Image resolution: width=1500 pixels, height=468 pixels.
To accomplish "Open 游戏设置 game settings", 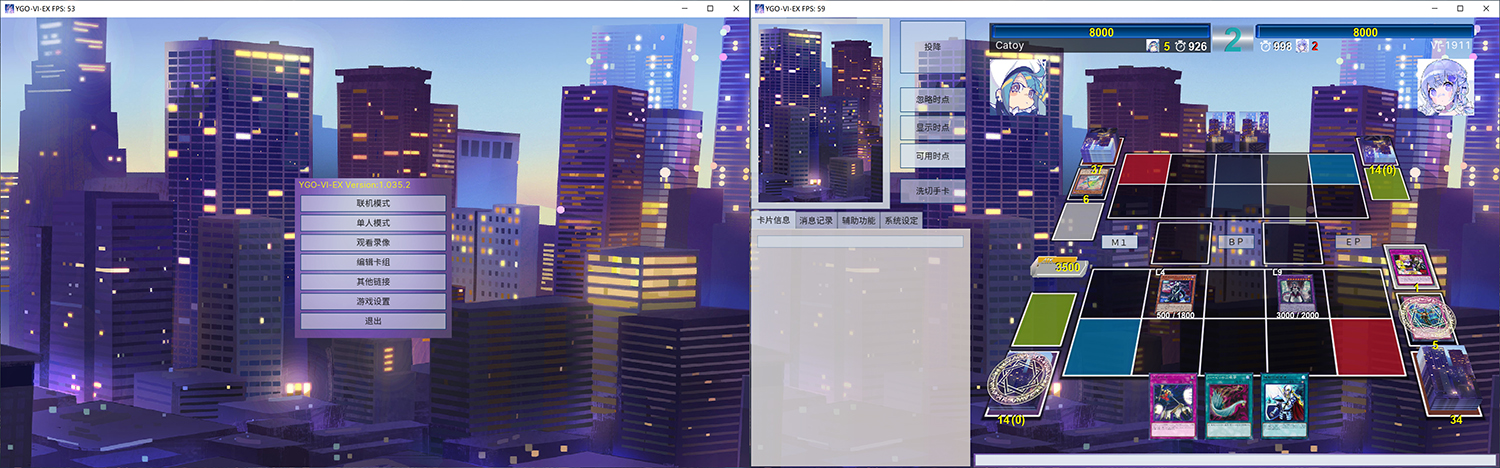I will (373, 301).
